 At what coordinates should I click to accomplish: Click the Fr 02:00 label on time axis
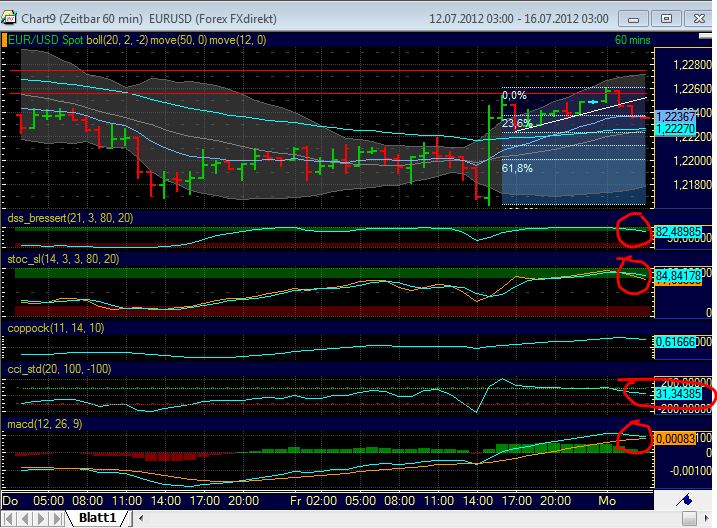tap(314, 501)
